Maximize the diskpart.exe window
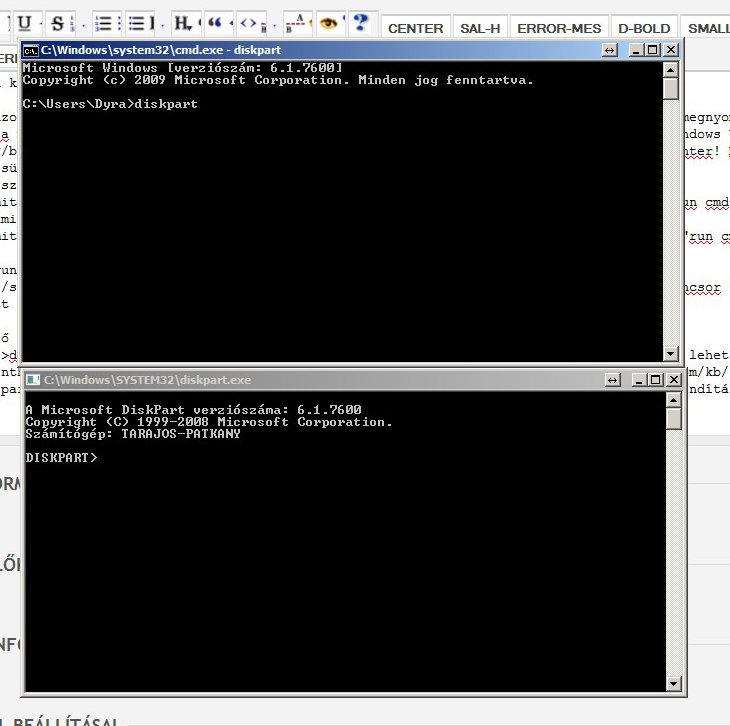Image resolution: width=730 pixels, height=726 pixels. 656,380
